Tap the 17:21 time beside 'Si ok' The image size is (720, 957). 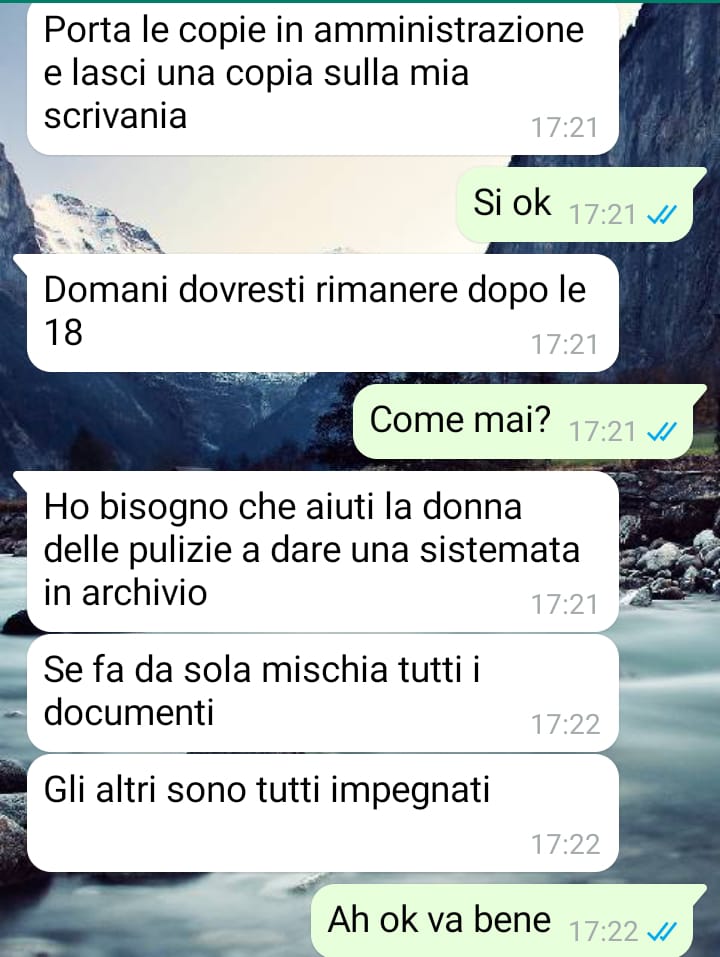click(x=603, y=214)
